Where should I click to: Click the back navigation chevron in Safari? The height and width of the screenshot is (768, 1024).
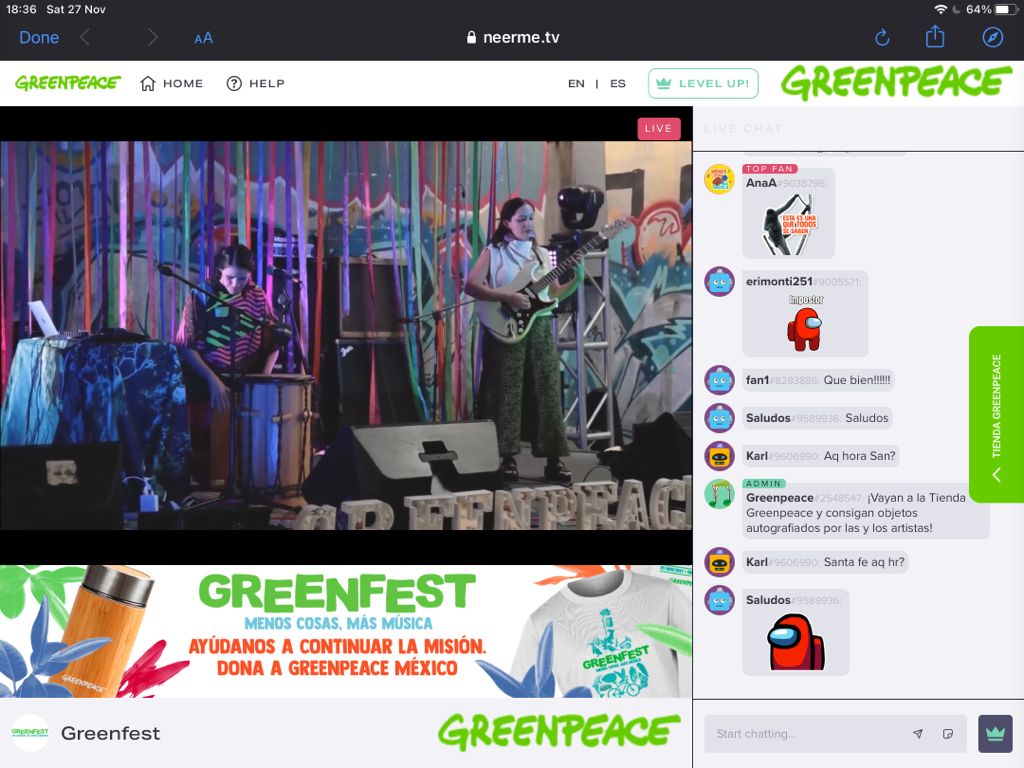85,37
